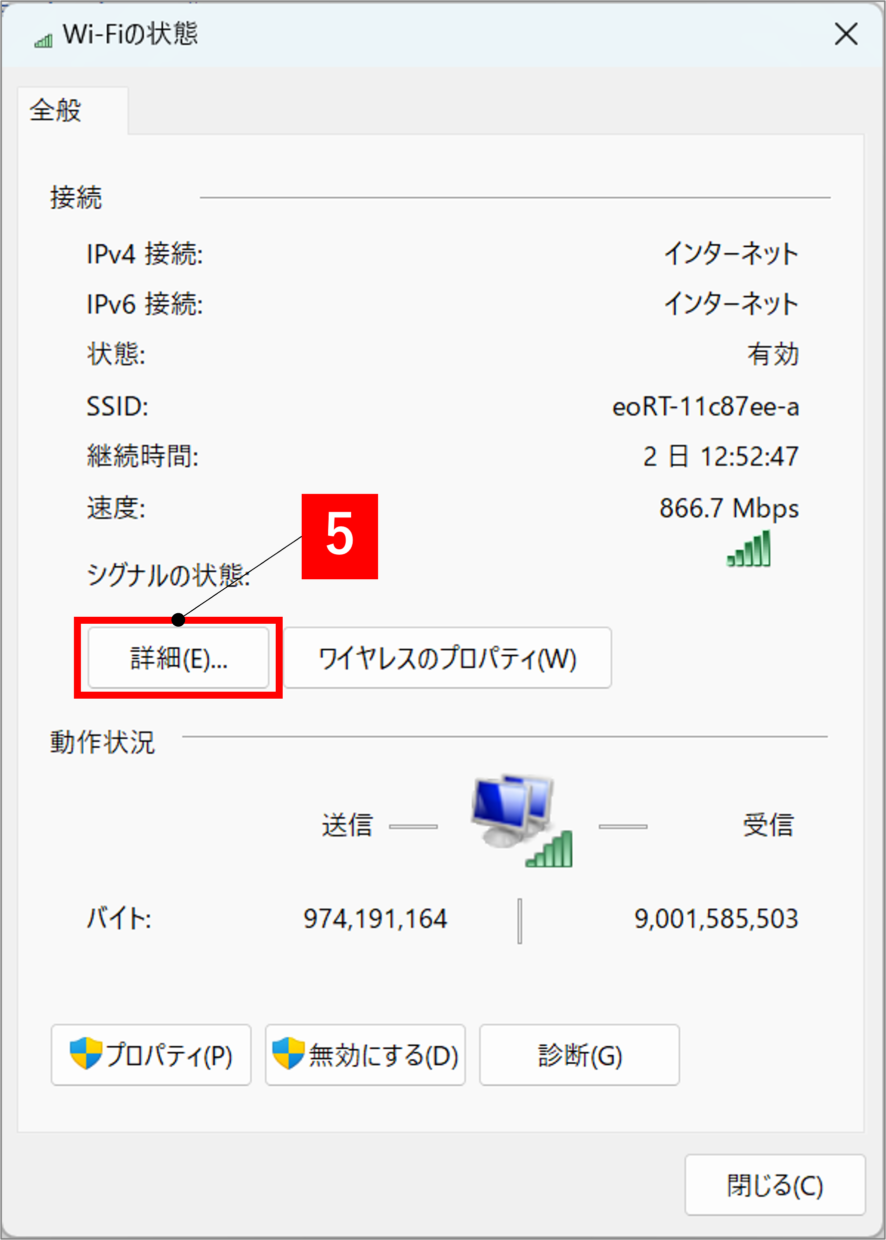Open ワイヤレスのプロパティ(W) button

point(448,658)
